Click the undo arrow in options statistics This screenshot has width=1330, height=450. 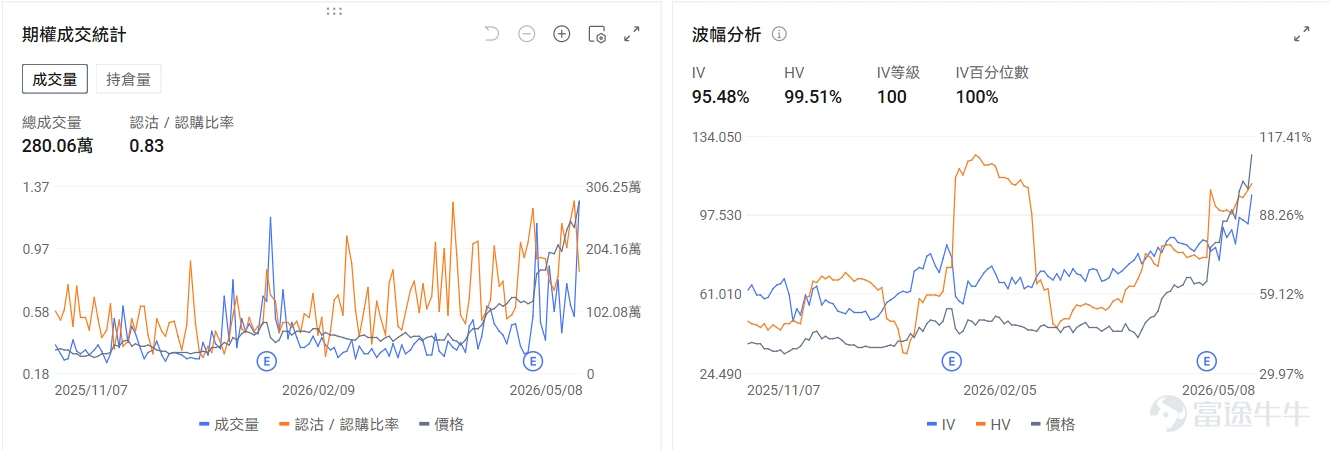point(491,34)
